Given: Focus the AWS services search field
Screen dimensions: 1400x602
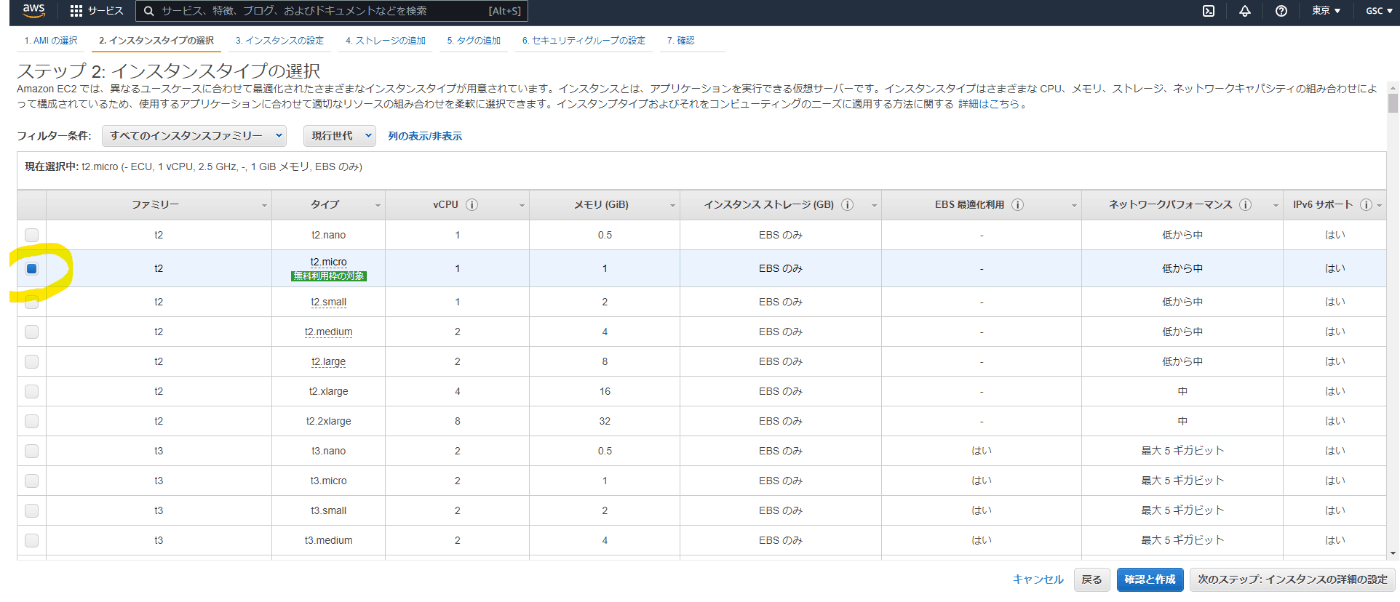Looking at the screenshot, I should (331, 11).
